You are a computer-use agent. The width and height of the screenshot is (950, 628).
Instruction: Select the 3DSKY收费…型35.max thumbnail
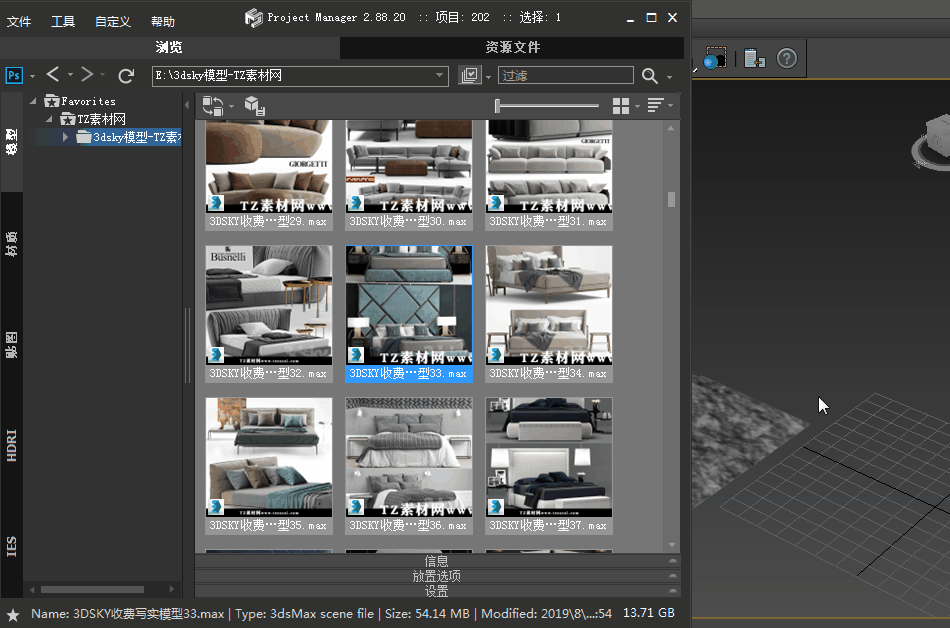tap(269, 459)
